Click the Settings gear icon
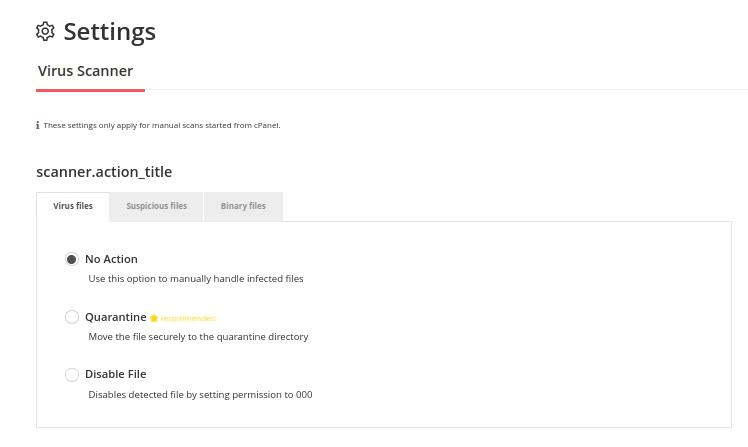The height and width of the screenshot is (447, 748). [45, 31]
